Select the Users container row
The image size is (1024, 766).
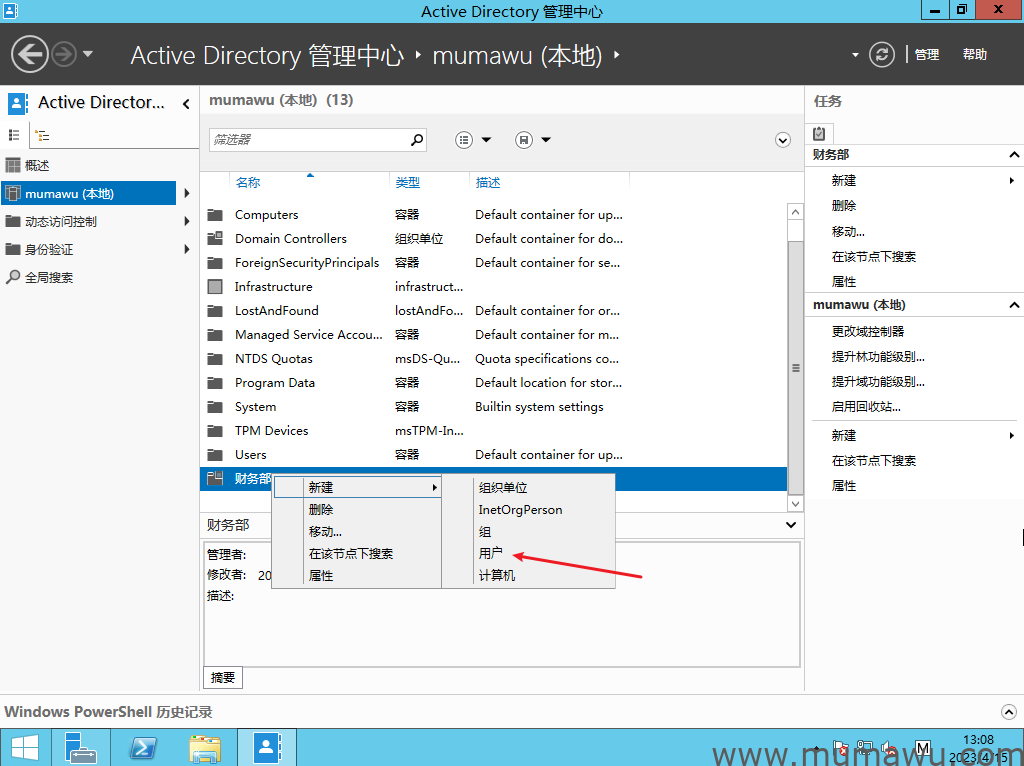[493, 455]
